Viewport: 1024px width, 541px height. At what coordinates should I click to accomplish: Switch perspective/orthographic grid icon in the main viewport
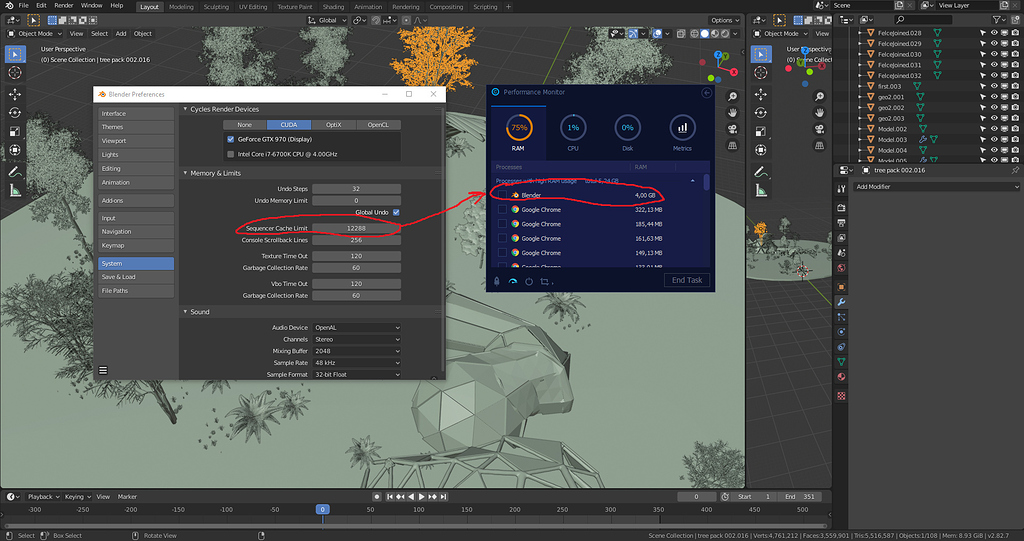pyautogui.click(x=733, y=145)
